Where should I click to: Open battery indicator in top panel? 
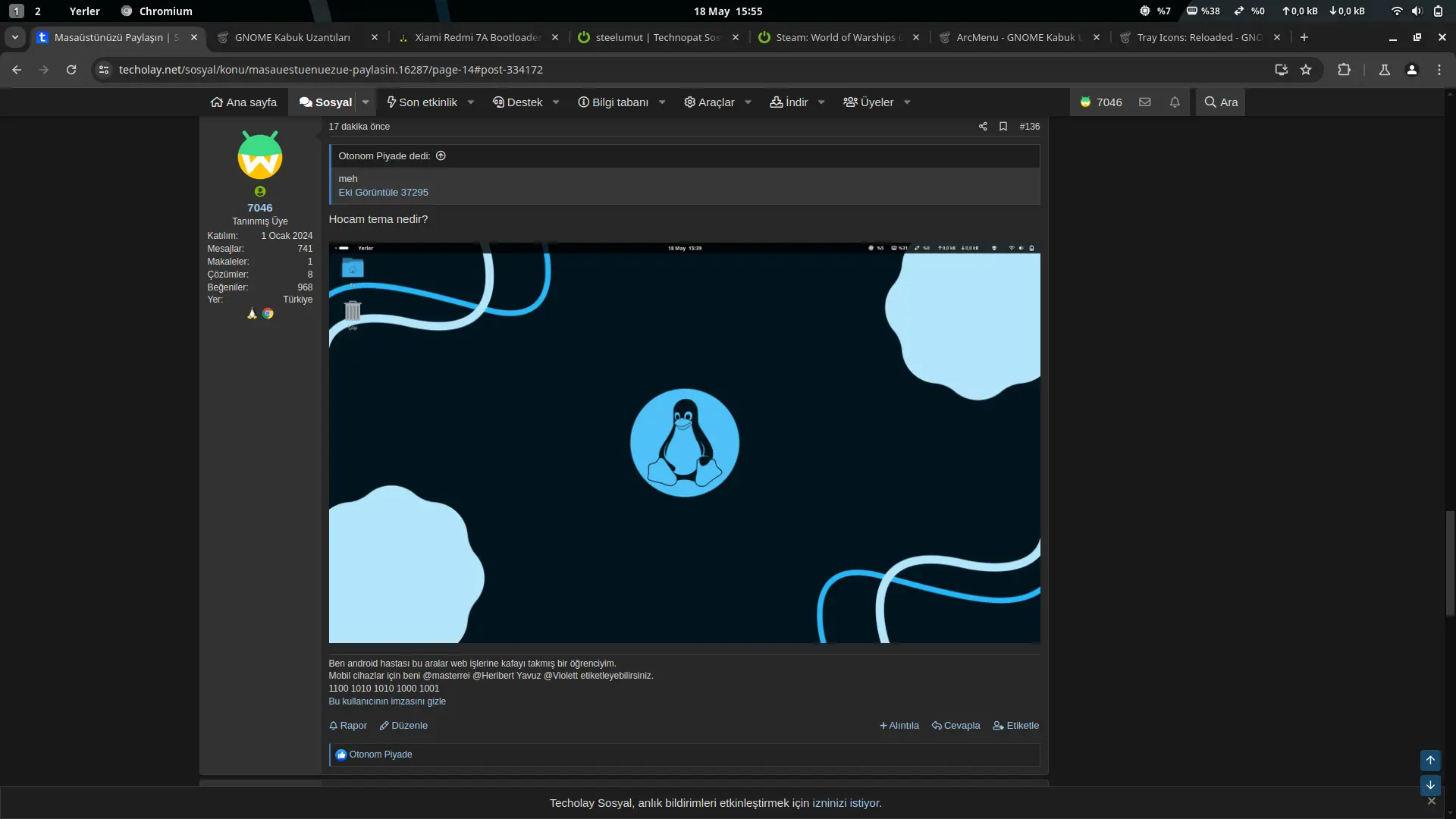[x=1438, y=11]
